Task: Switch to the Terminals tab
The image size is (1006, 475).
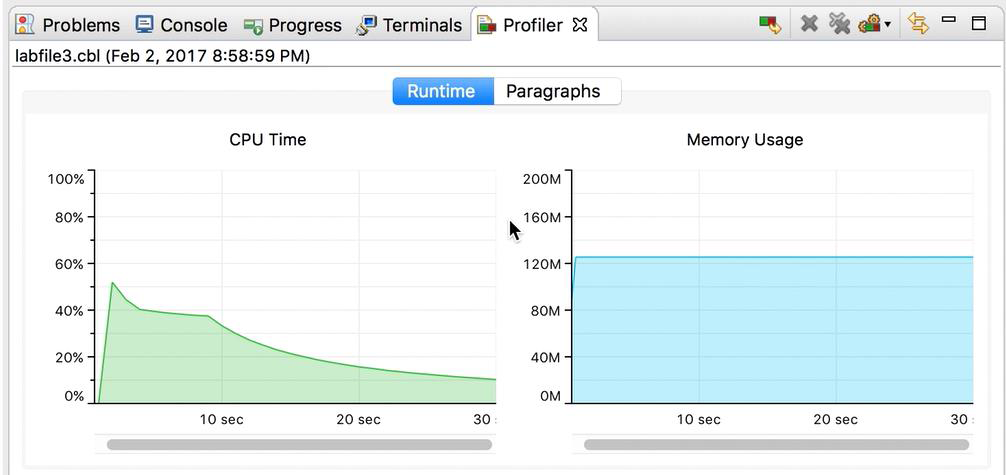Action: pyautogui.click(x=410, y=25)
